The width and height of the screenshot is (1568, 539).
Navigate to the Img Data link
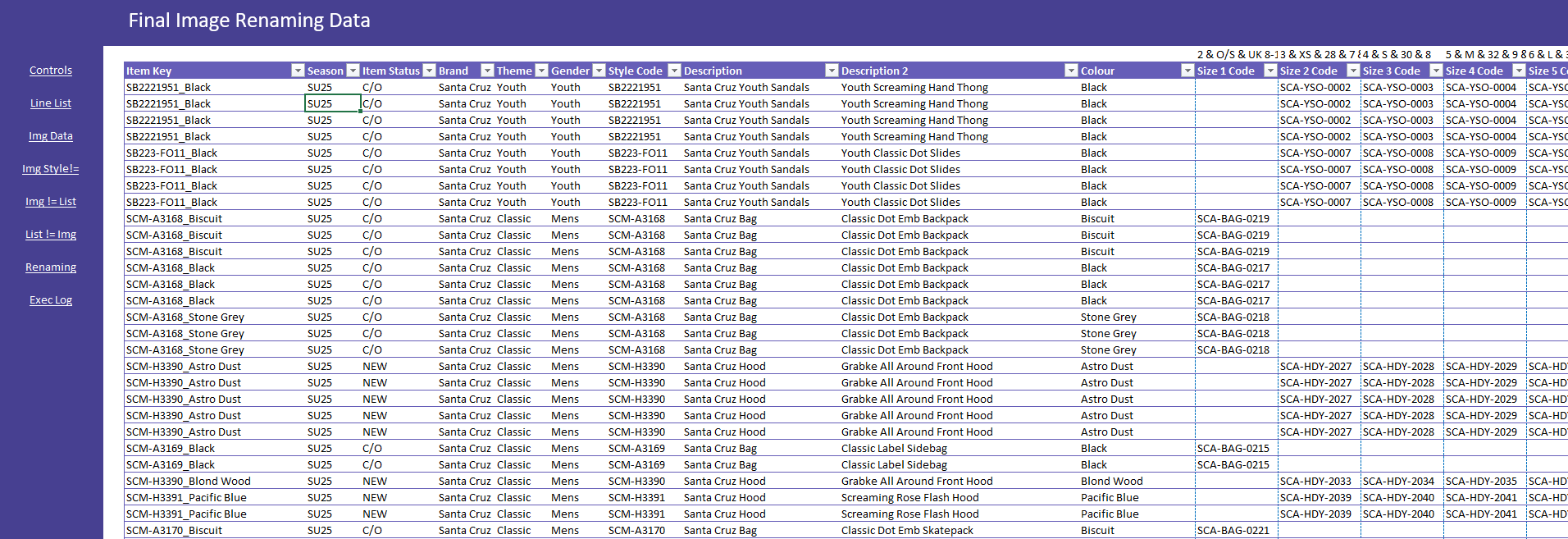pos(51,136)
